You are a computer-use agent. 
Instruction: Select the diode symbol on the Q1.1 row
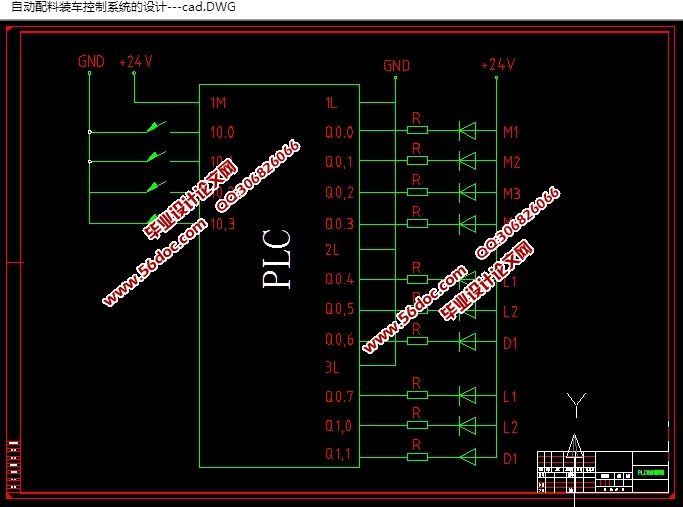point(467,457)
